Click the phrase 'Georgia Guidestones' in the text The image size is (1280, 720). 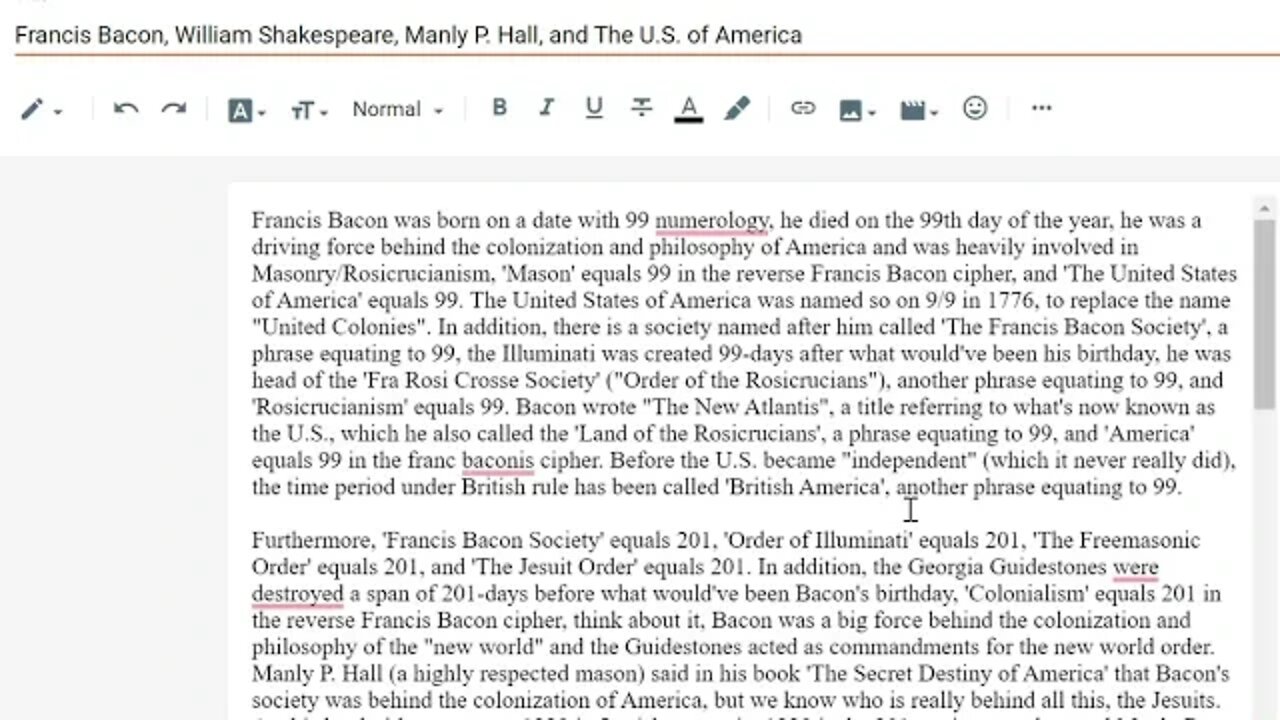tap(1008, 567)
